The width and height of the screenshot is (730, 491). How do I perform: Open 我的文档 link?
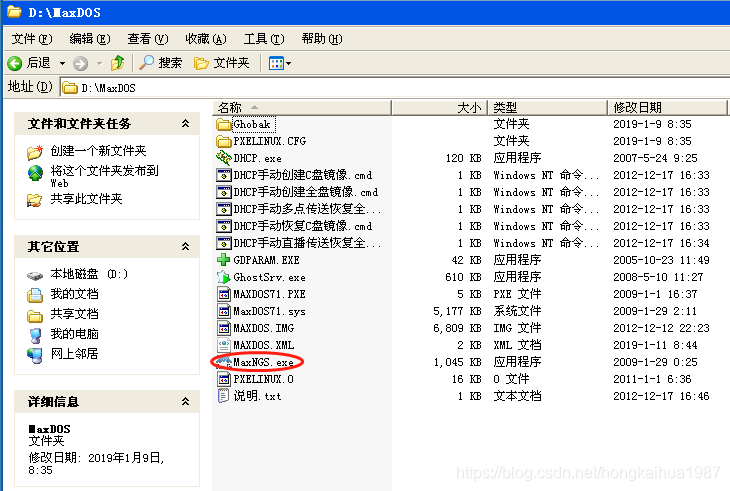(74, 294)
